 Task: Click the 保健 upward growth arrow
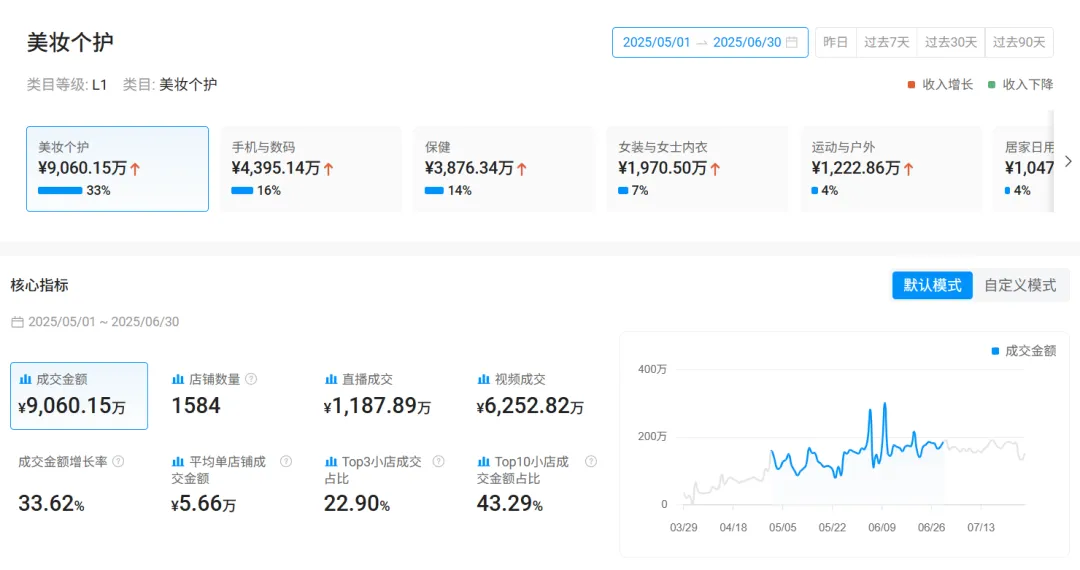(522, 169)
